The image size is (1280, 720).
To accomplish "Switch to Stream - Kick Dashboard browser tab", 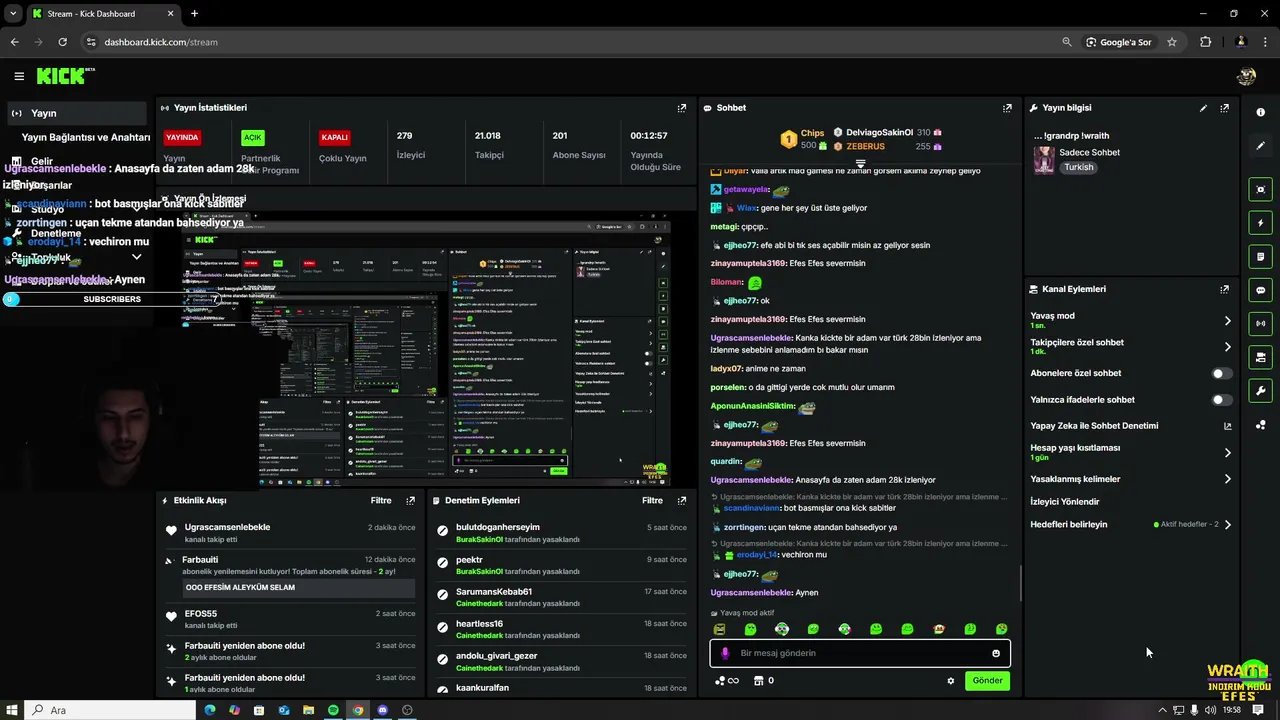I will tap(102, 13).
